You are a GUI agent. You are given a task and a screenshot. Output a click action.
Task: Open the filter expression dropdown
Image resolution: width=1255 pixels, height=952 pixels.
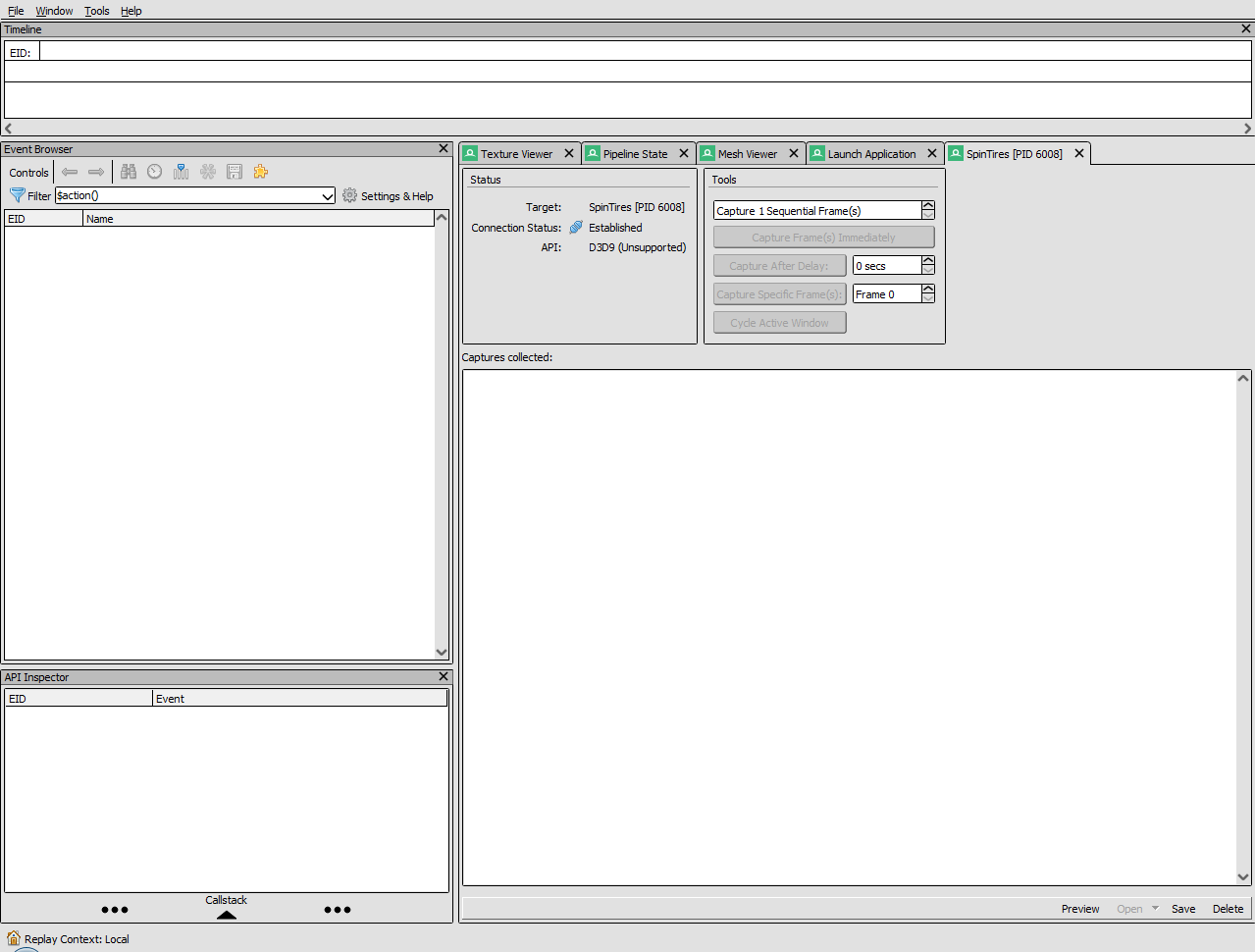328,196
